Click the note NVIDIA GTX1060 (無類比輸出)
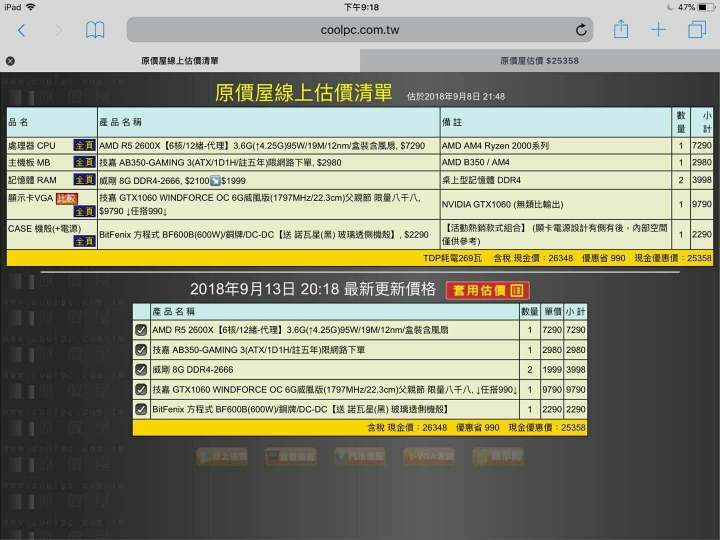 [502, 204]
